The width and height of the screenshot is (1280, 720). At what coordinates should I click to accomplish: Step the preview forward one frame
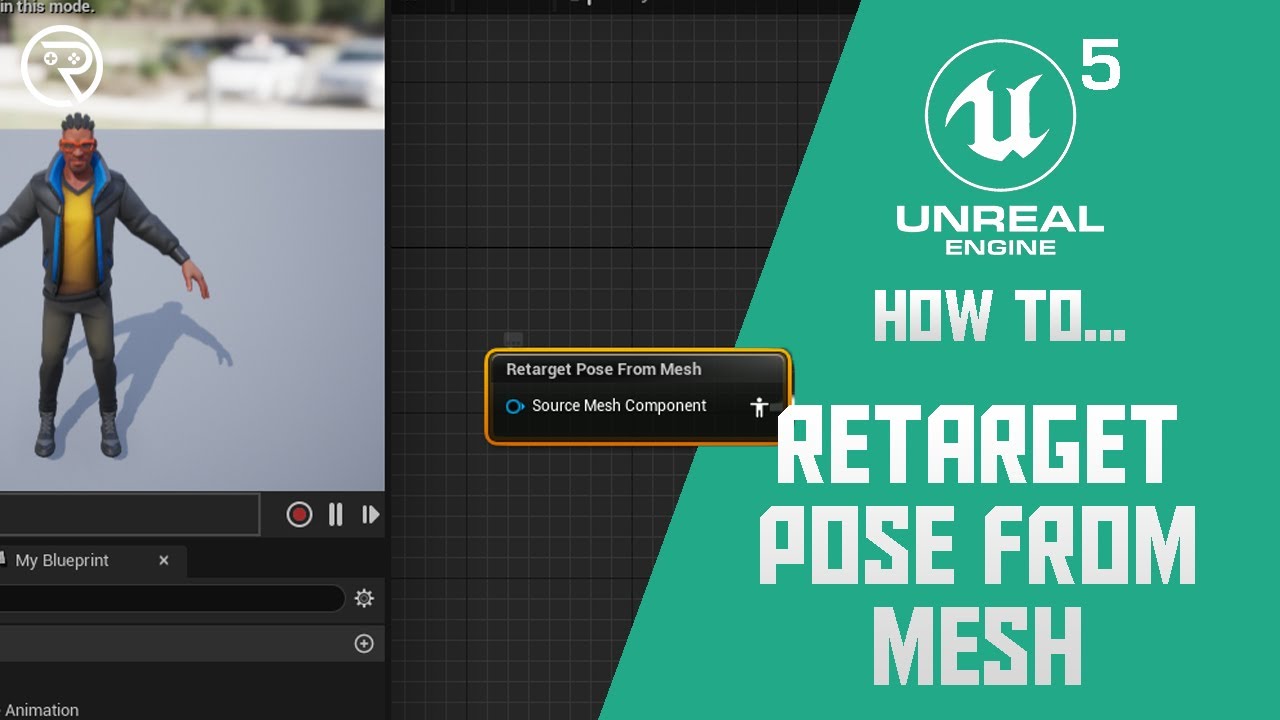[370, 514]
